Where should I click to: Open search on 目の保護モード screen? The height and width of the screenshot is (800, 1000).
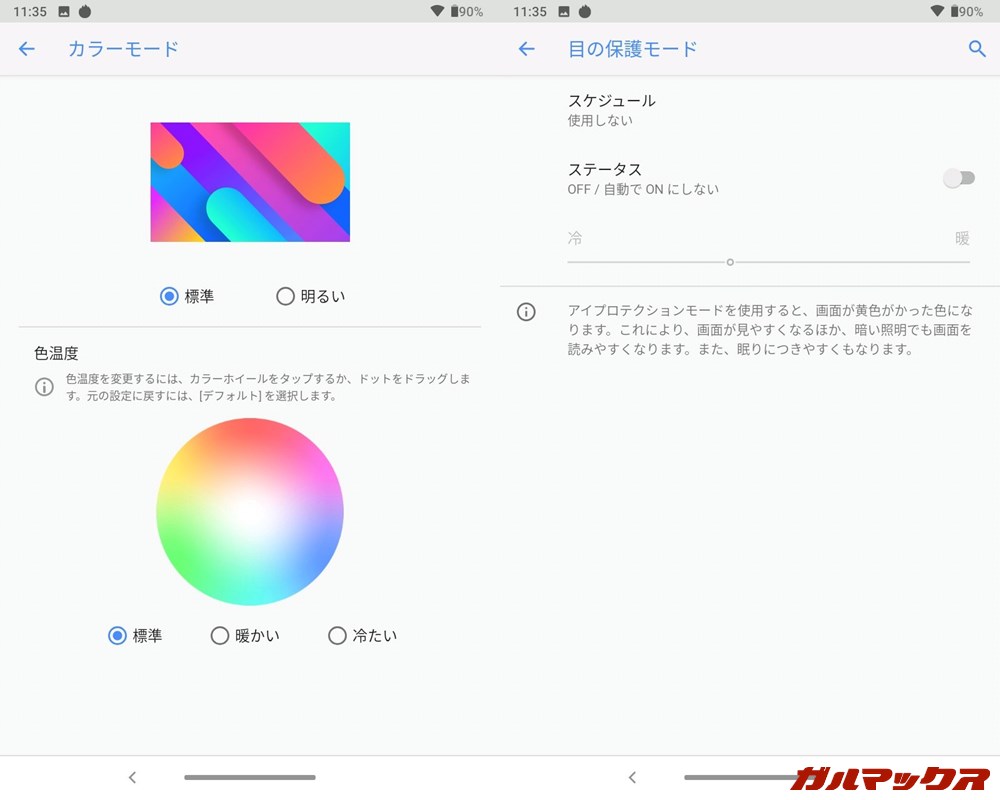click(x=977, y=48)
